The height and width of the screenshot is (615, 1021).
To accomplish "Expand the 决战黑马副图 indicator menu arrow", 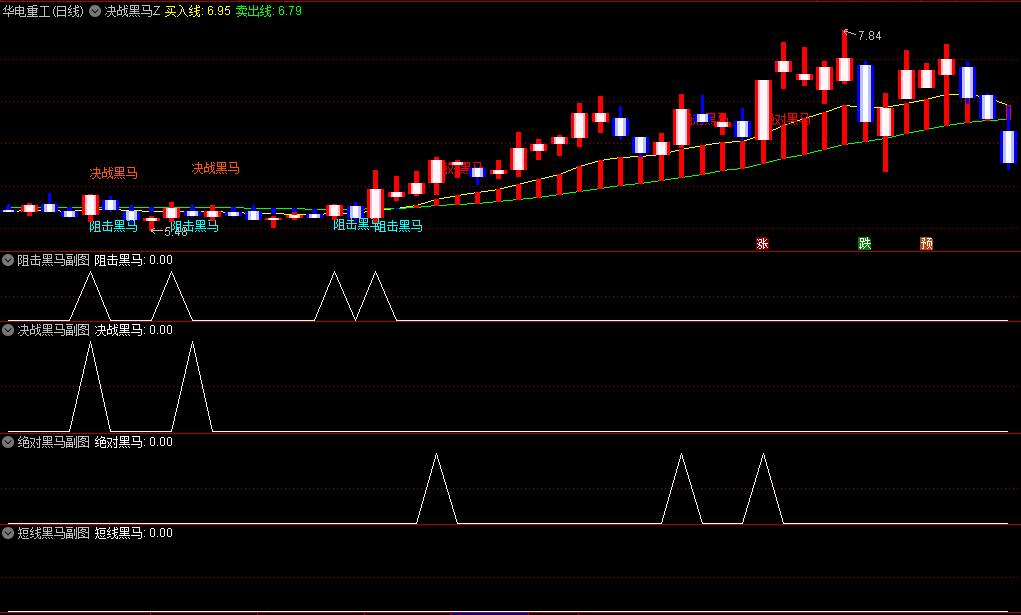I will [8, 330].
